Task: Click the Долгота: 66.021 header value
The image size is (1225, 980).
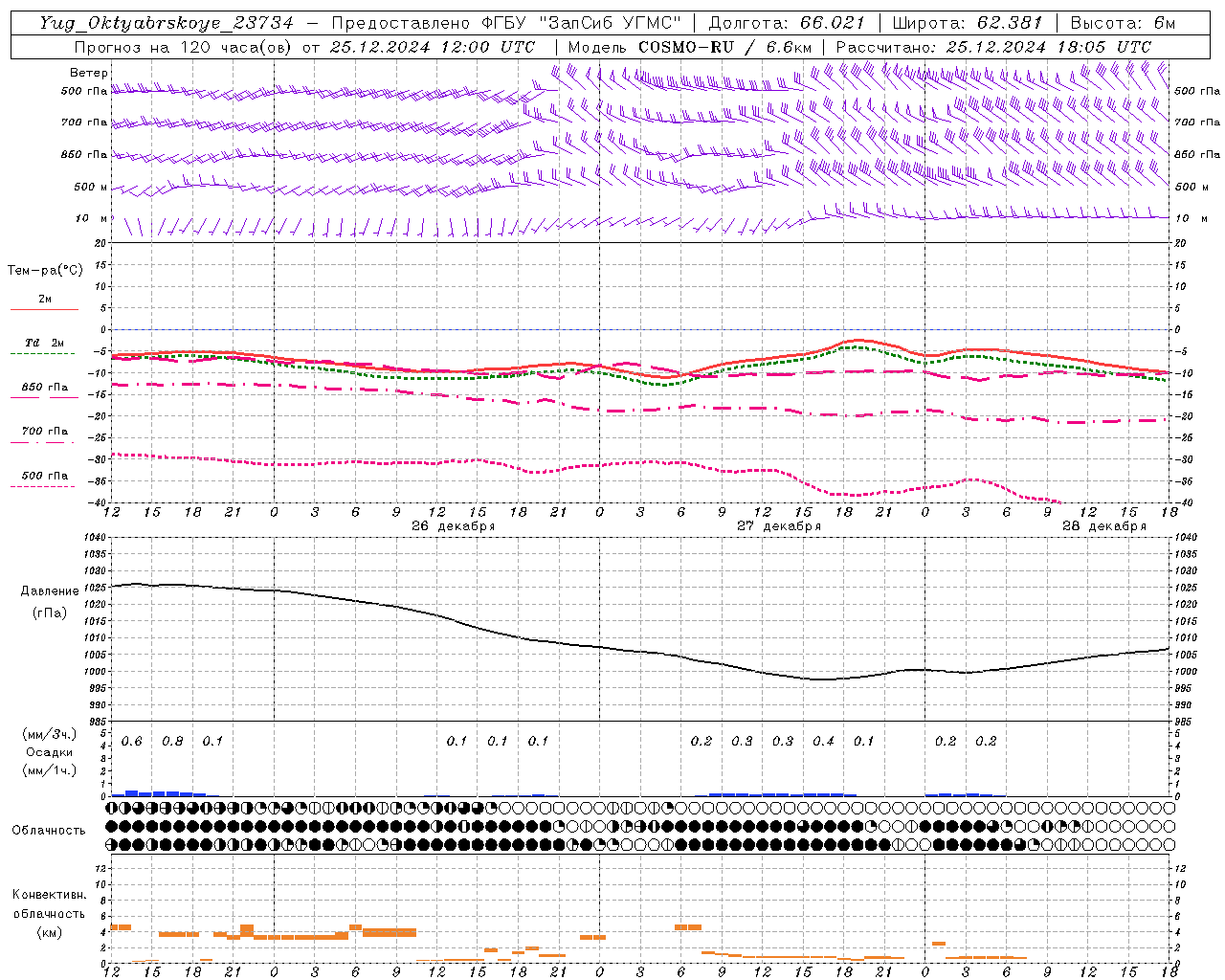Action: 787,23
